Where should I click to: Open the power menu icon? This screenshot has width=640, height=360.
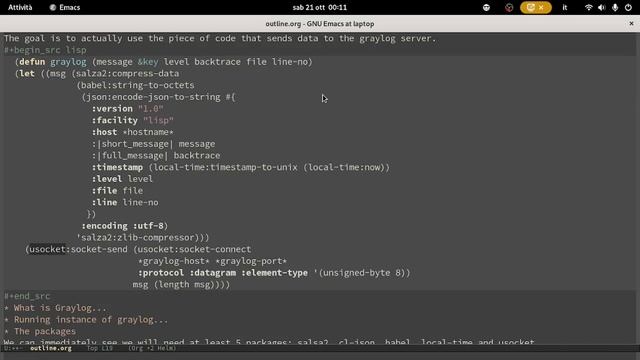[628, 7]
